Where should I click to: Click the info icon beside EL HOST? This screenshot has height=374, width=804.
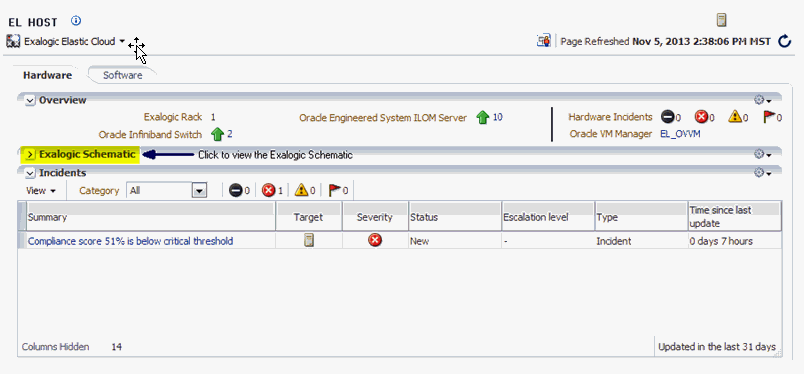(x=76, y=21)
